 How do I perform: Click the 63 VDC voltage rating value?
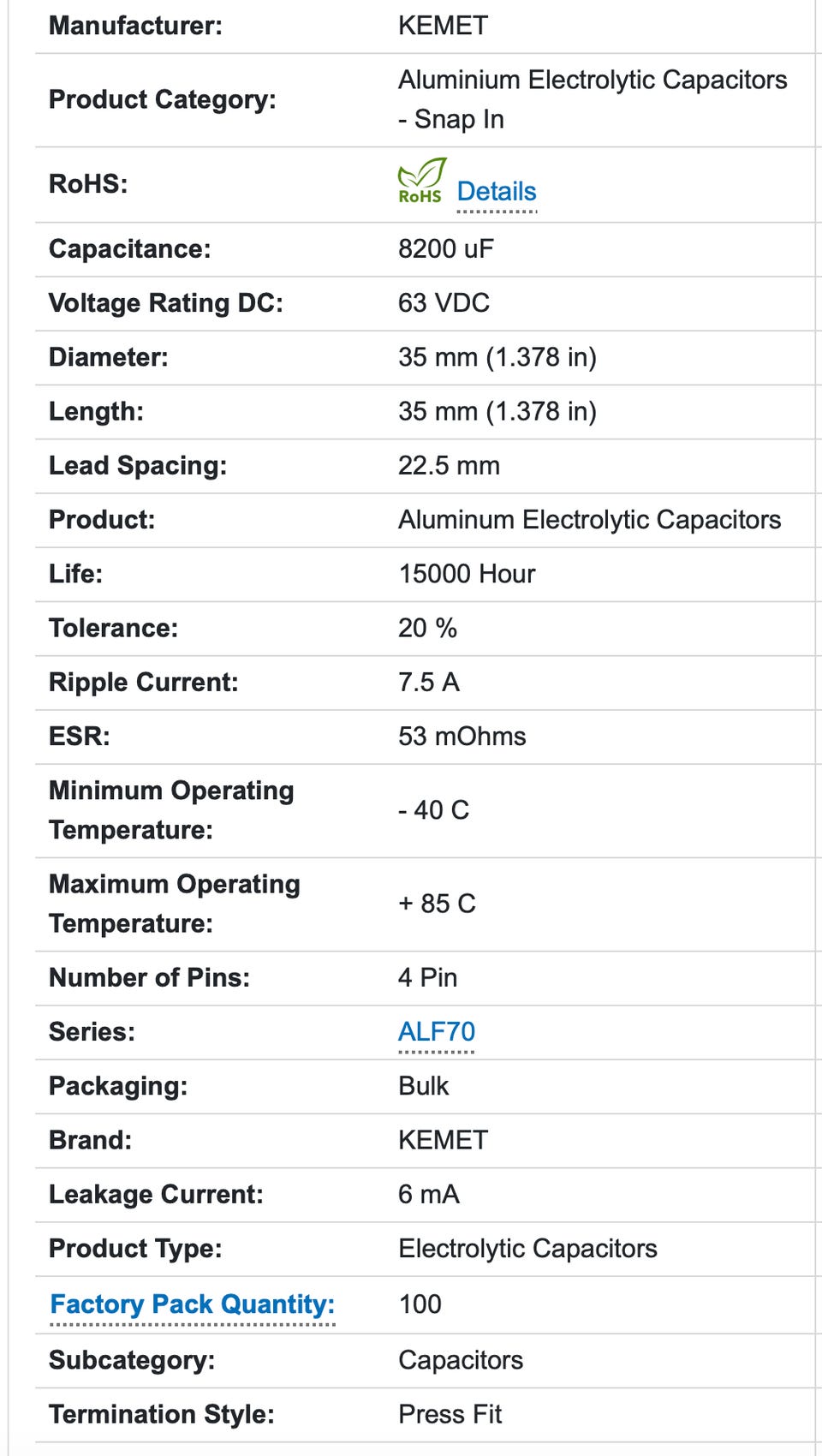coord(444,302)
